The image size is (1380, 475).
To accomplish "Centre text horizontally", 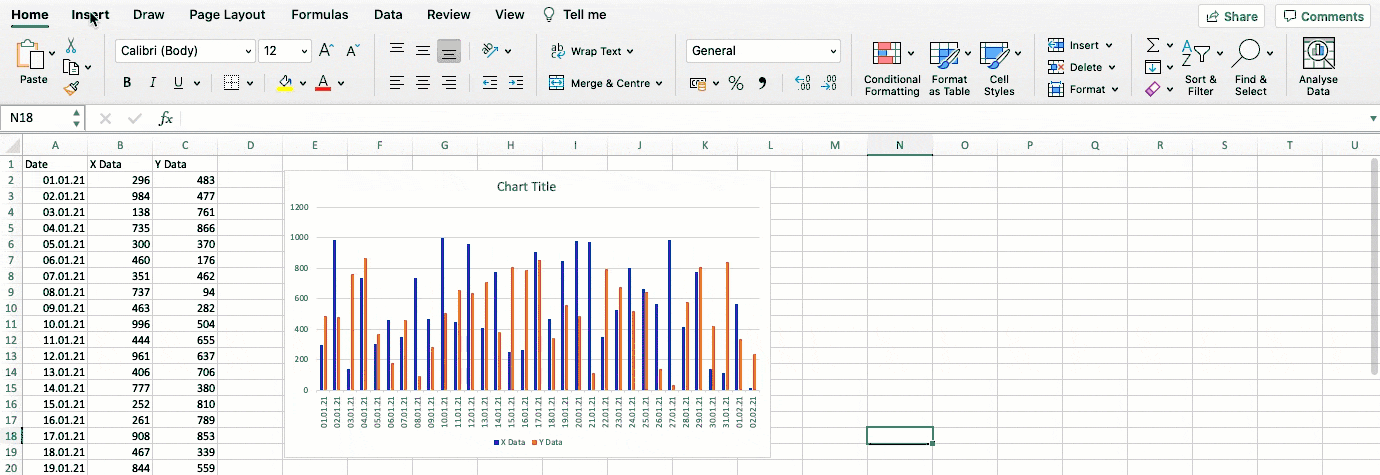I will click(423, 83).
